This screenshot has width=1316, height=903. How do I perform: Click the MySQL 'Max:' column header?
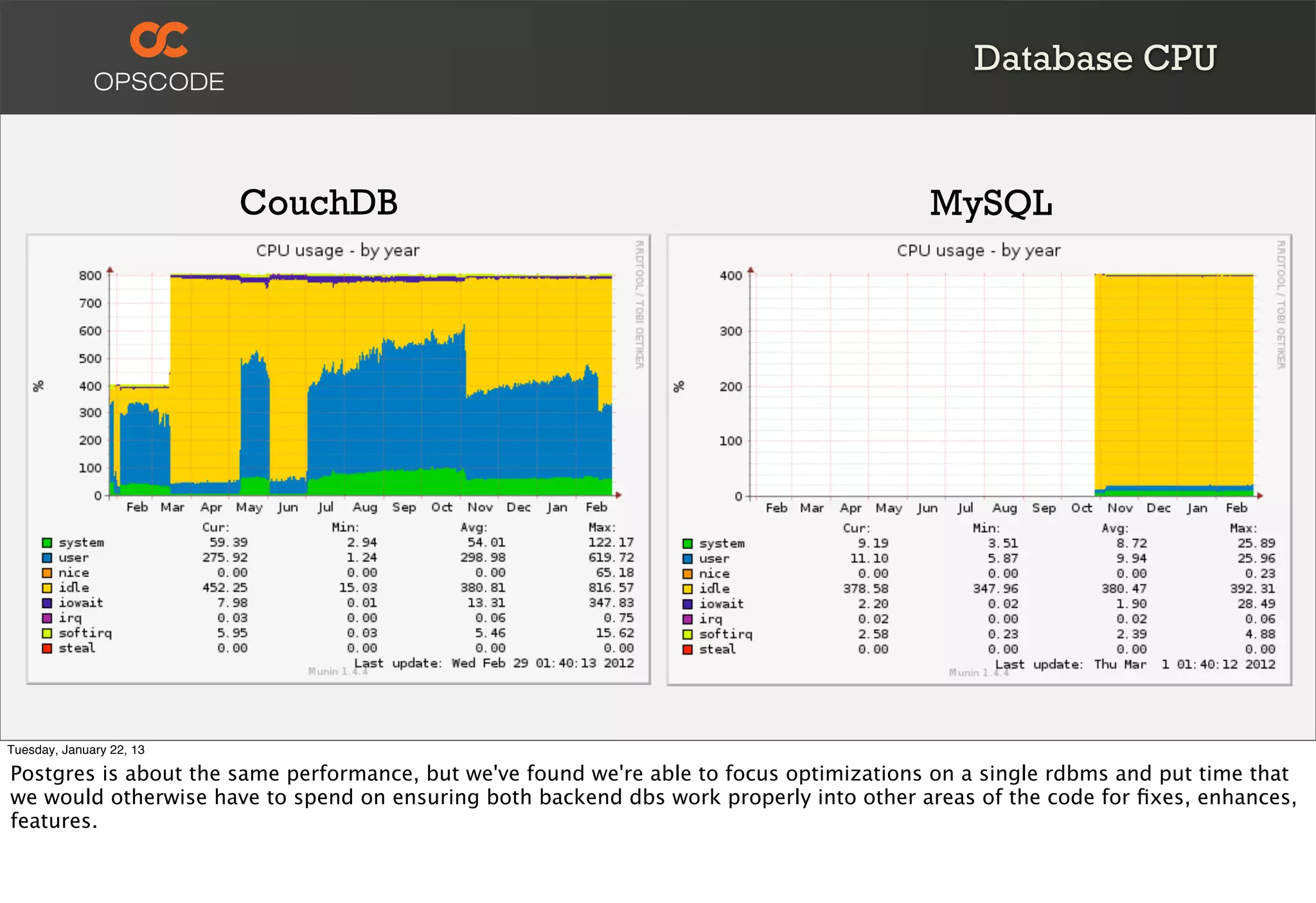click(x=1243, y=528)
